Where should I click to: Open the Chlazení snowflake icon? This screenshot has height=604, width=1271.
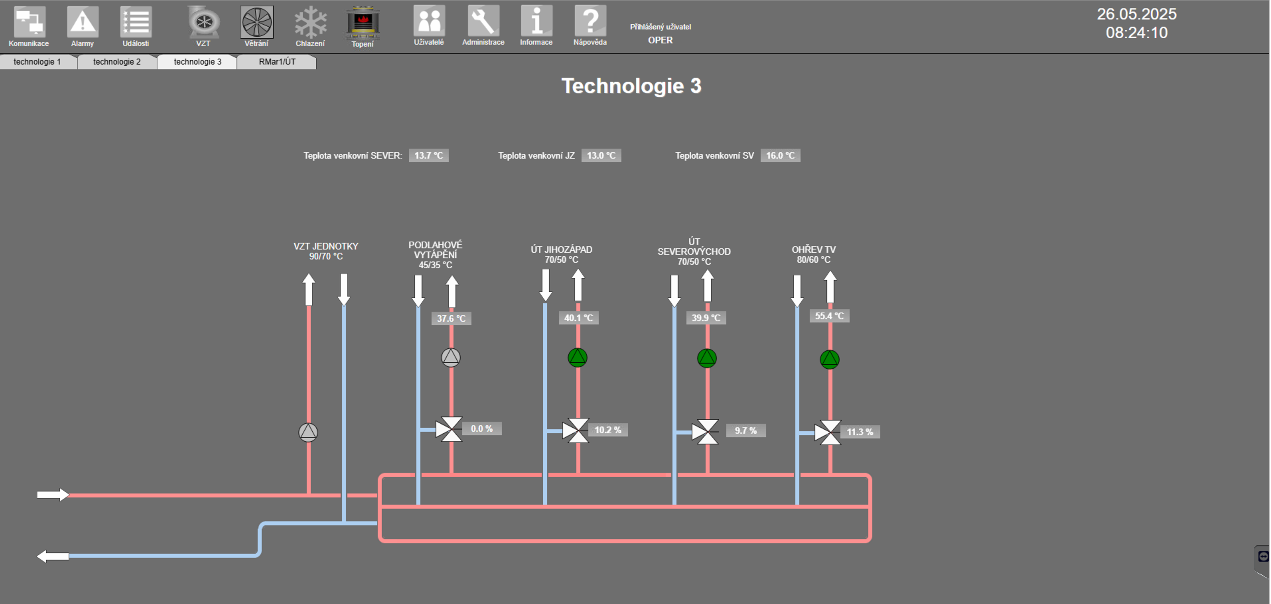point(310,22)
